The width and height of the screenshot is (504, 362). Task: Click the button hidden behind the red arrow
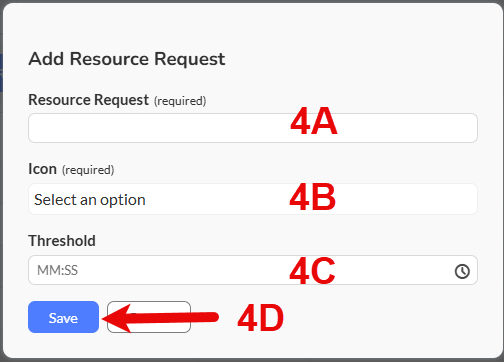(x=149, y=317)
